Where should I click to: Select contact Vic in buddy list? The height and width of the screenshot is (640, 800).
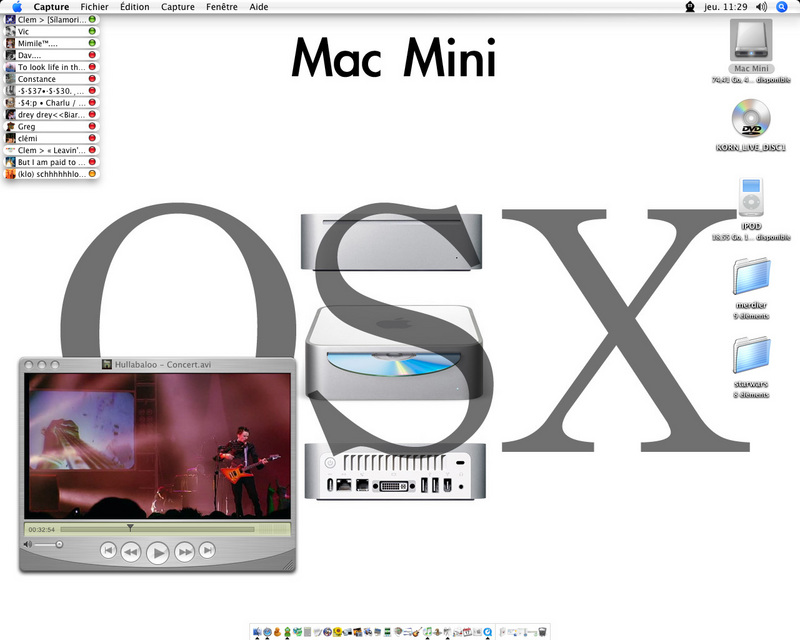pos(51,31)
